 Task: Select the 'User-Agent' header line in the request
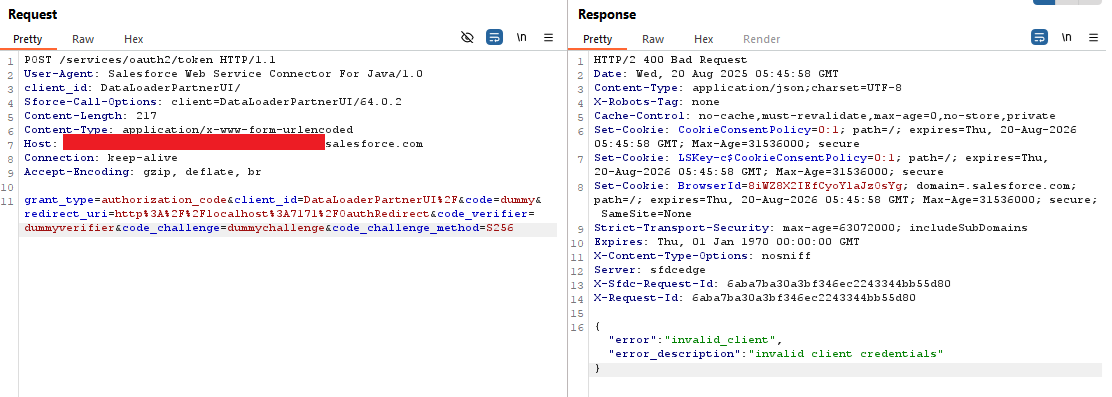coord(223,74)
